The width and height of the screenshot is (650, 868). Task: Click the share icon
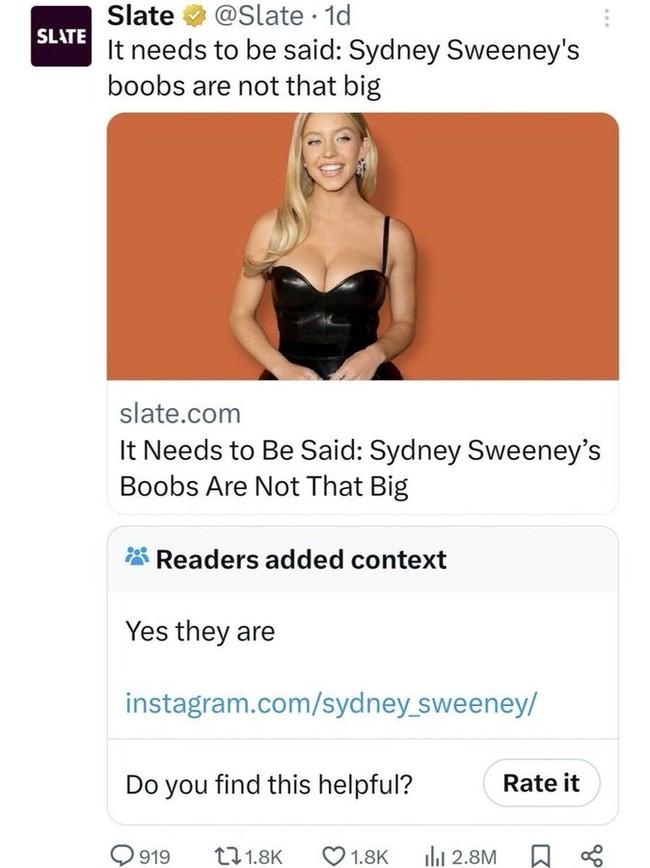[x=591, y=856]
